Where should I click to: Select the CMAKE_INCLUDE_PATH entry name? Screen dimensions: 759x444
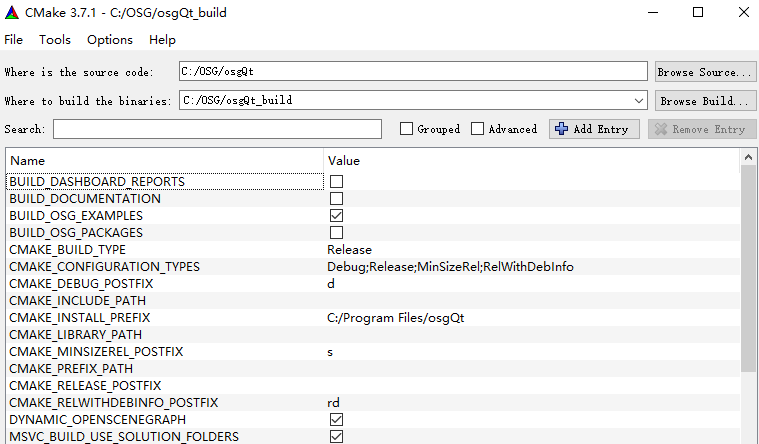pos(77,300)
